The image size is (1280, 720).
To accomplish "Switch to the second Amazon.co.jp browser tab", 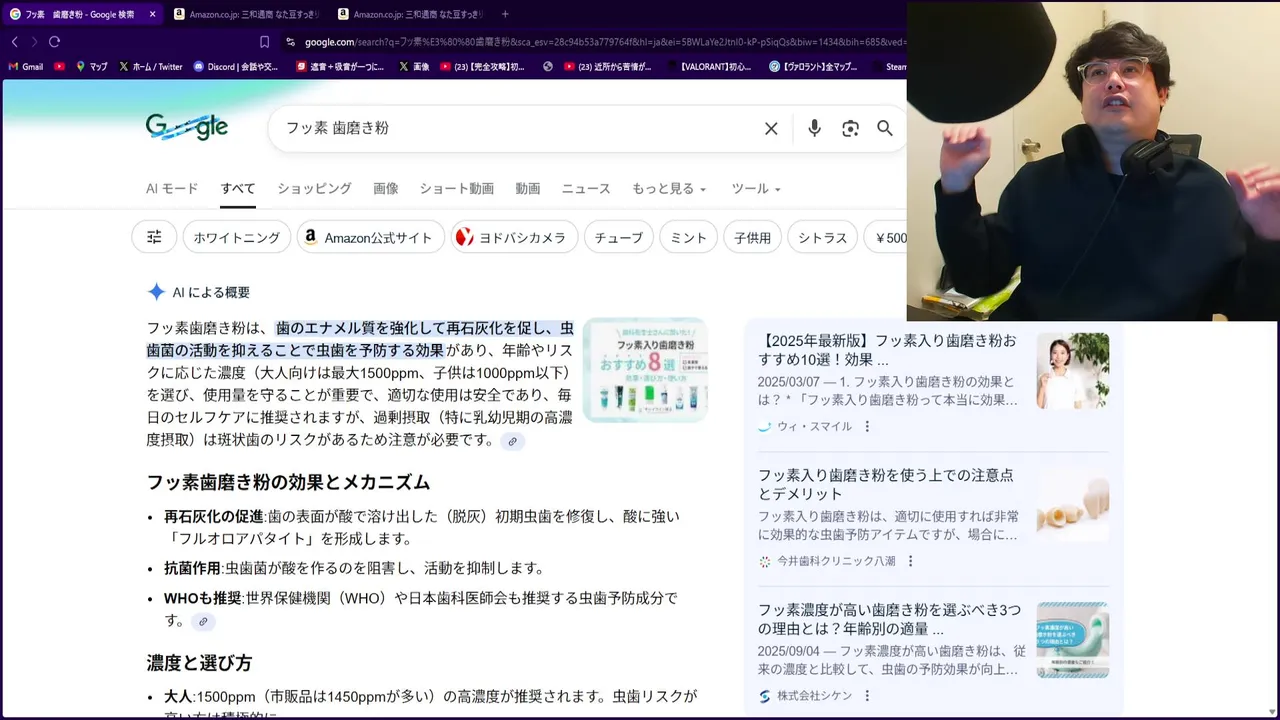I will coord(246,14).
